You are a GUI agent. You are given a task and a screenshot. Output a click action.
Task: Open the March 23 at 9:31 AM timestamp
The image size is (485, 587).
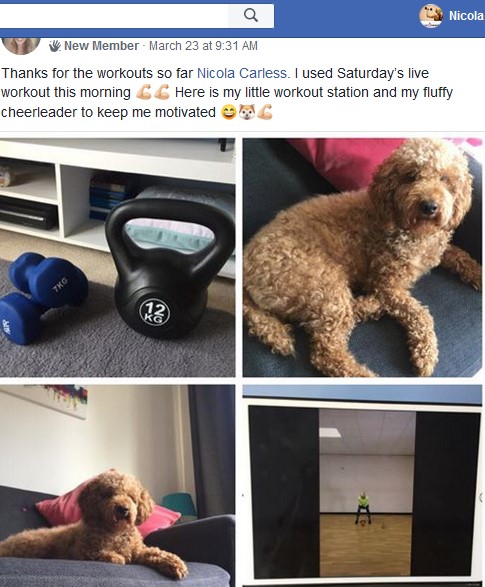point(203,46)
